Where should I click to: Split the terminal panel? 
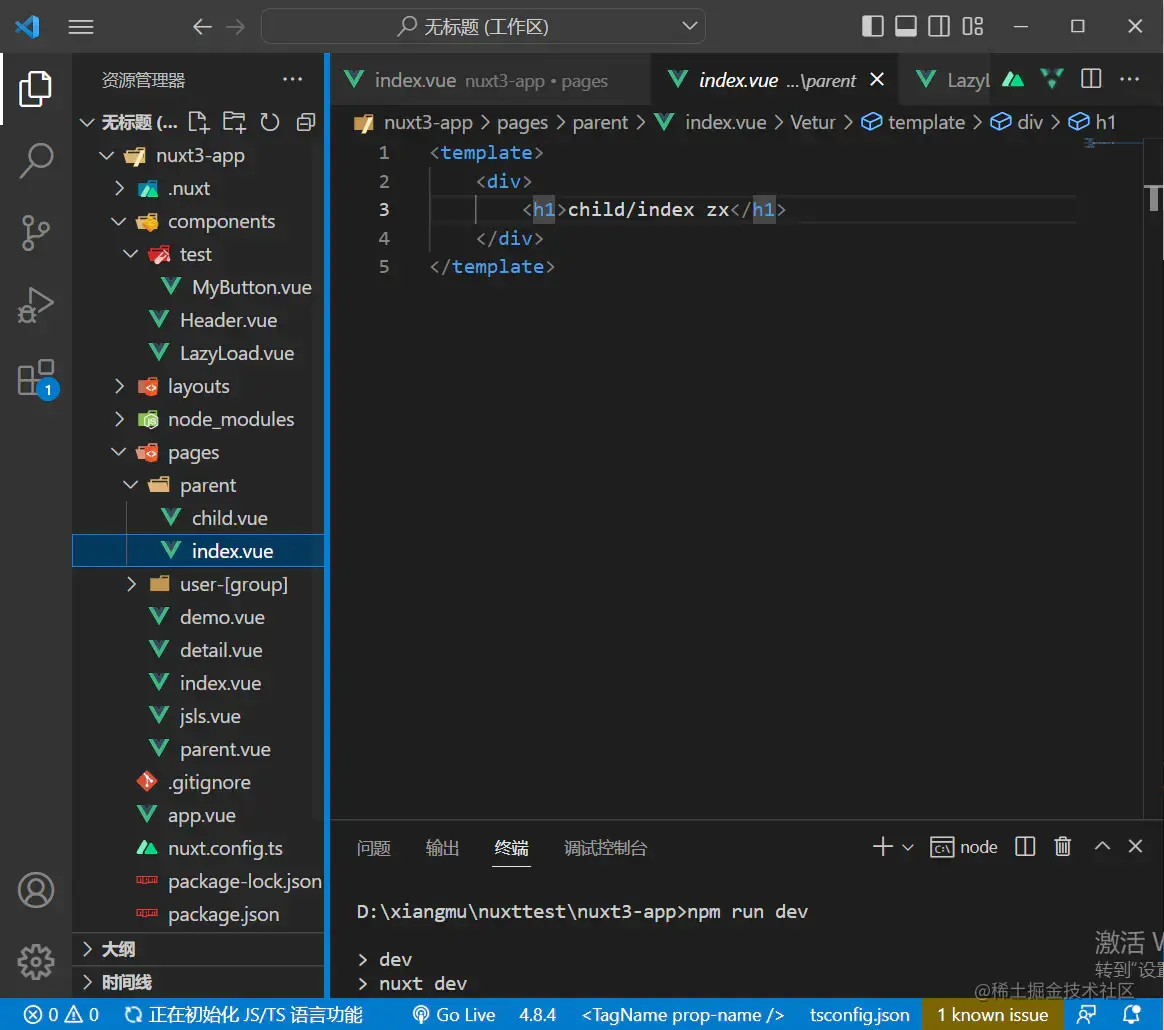pyautogui.click(x=1025, y=847)
